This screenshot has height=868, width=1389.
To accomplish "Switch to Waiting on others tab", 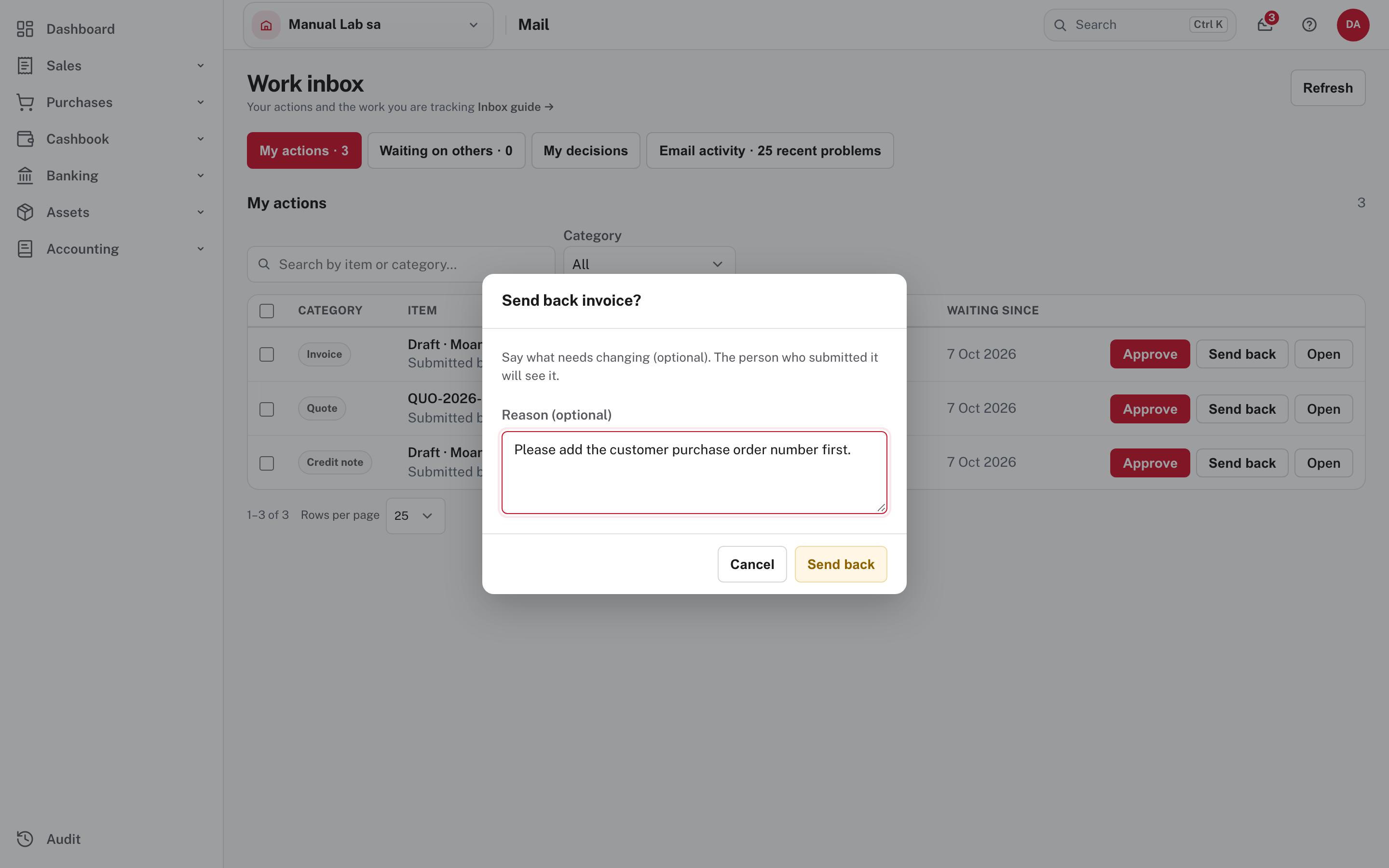I will tap(446, 150).
